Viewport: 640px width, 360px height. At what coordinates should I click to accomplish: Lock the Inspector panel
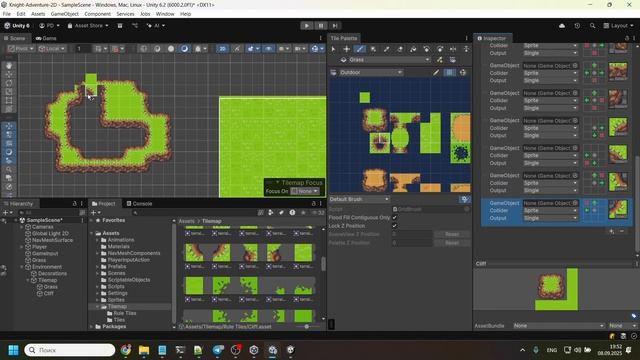point(627,38)
